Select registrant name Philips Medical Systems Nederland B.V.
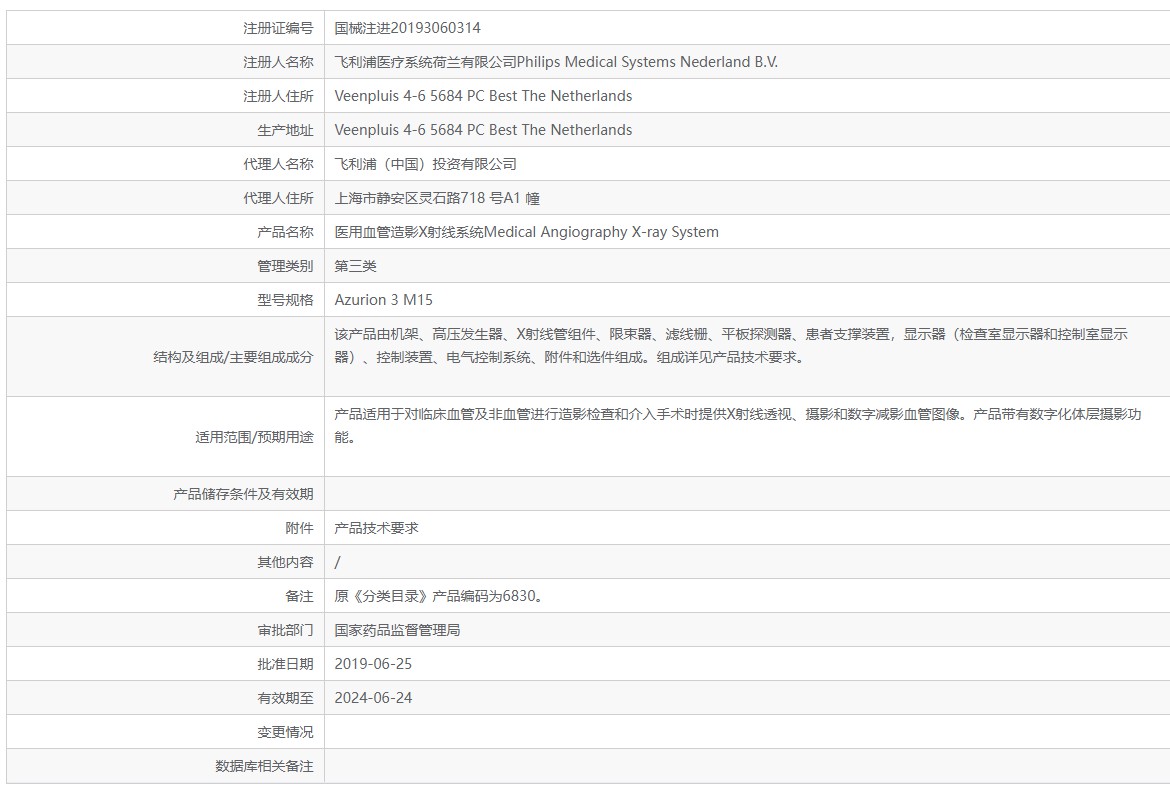The image size is (1170, 792). 647,62
